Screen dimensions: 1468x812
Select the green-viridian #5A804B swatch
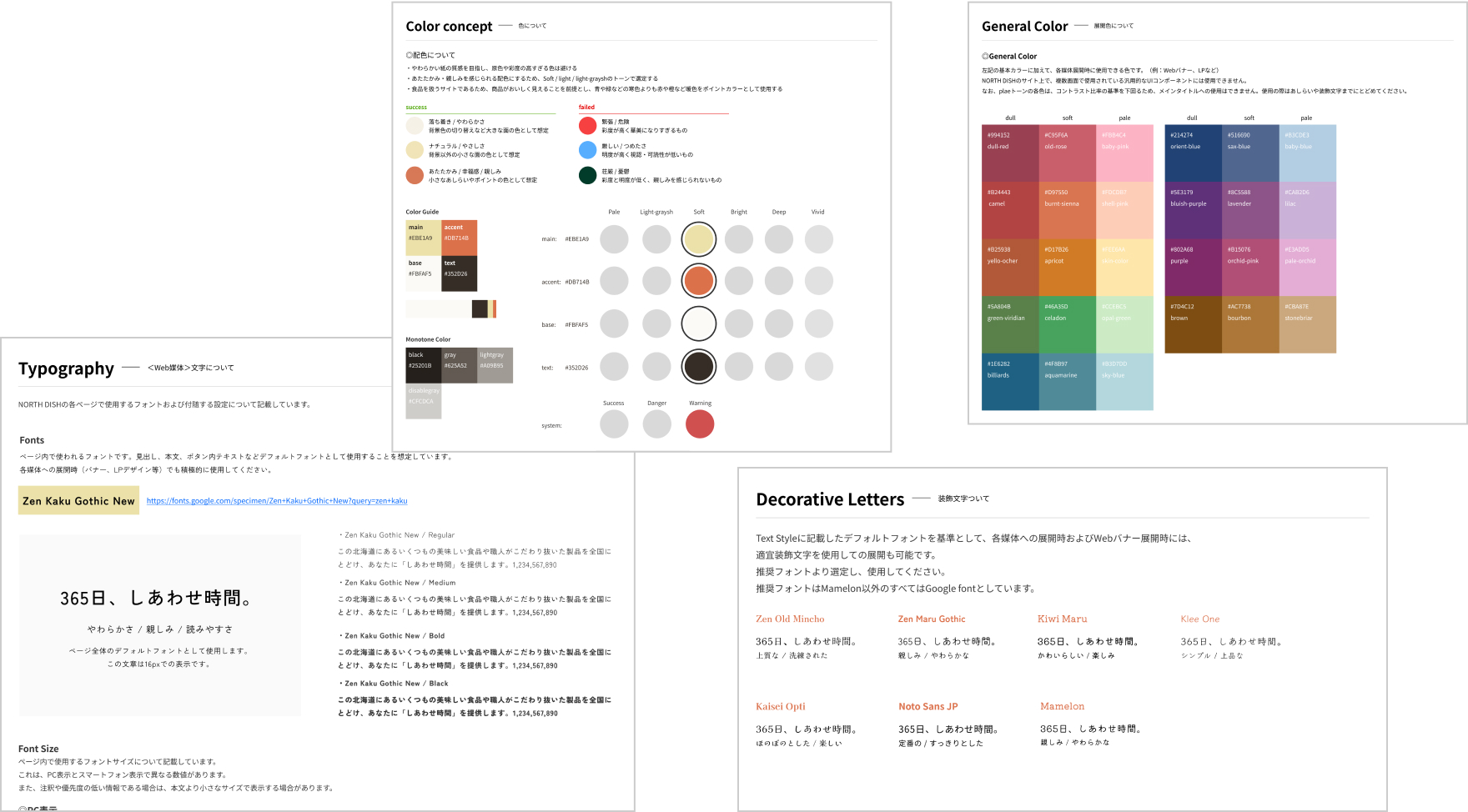pyautogui.click(x=1010, y=324)
